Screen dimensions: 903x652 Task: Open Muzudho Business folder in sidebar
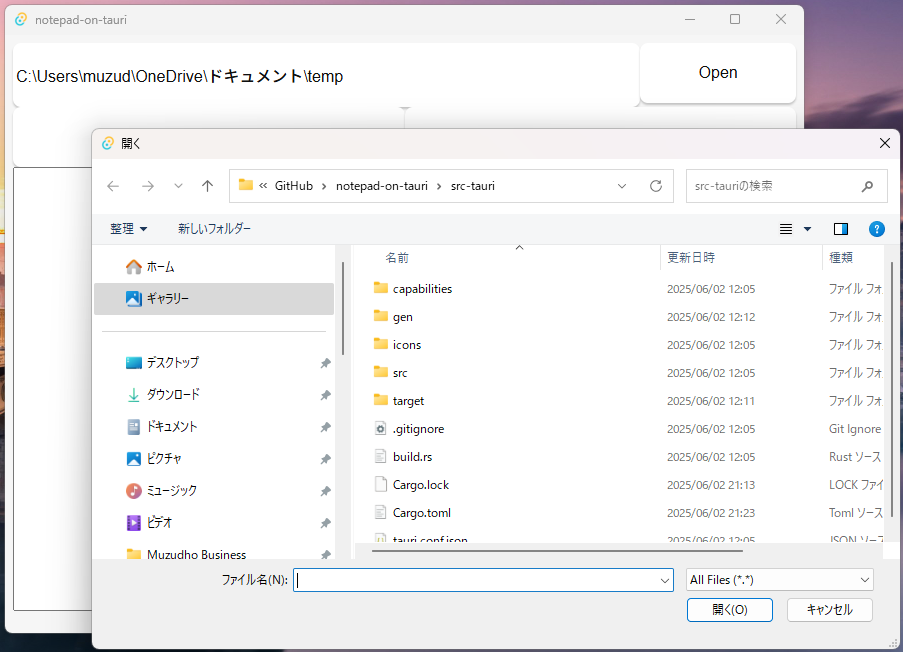coord(214,554)
